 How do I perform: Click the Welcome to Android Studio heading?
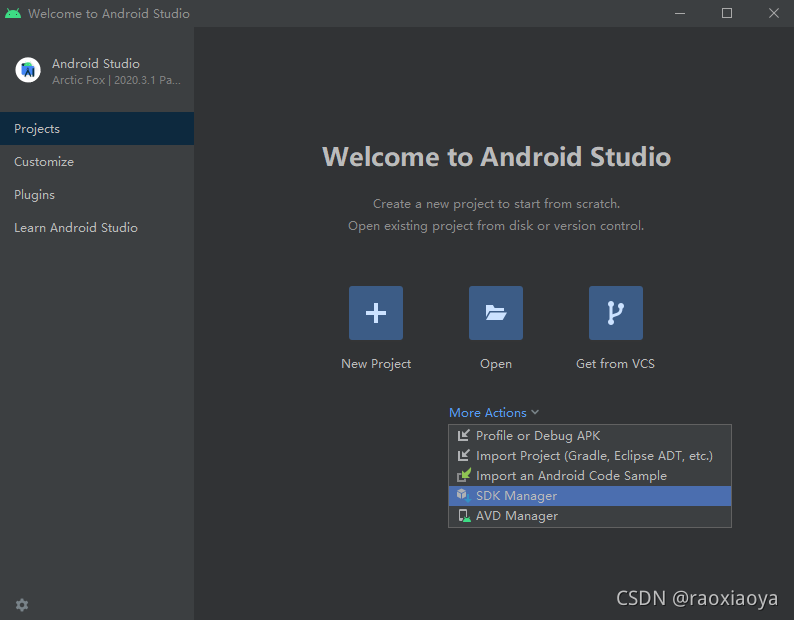(x=497, y=157)
